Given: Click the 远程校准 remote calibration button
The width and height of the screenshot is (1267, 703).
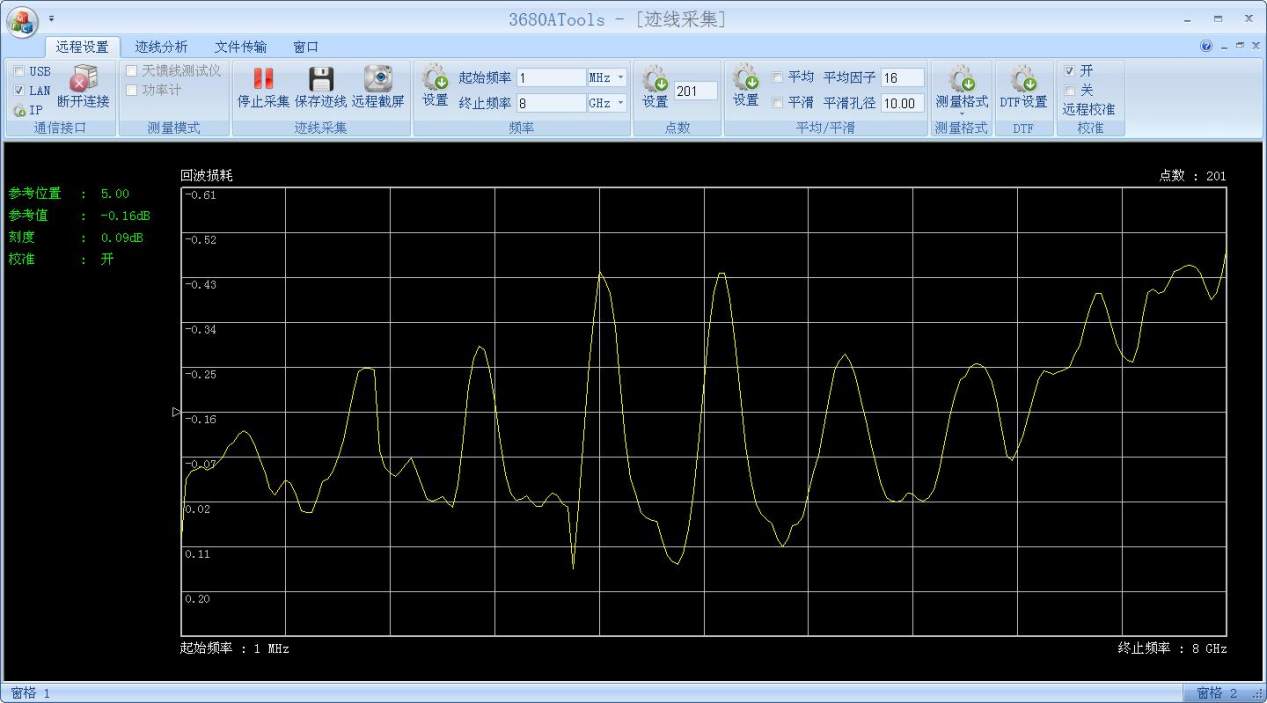Looking at the screenshot, I should point(1088,109).
